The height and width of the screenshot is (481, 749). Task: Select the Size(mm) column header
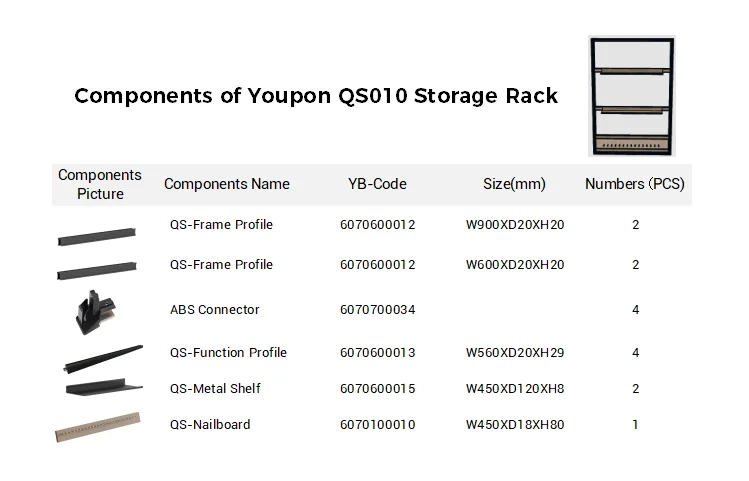tap(514, 184)
